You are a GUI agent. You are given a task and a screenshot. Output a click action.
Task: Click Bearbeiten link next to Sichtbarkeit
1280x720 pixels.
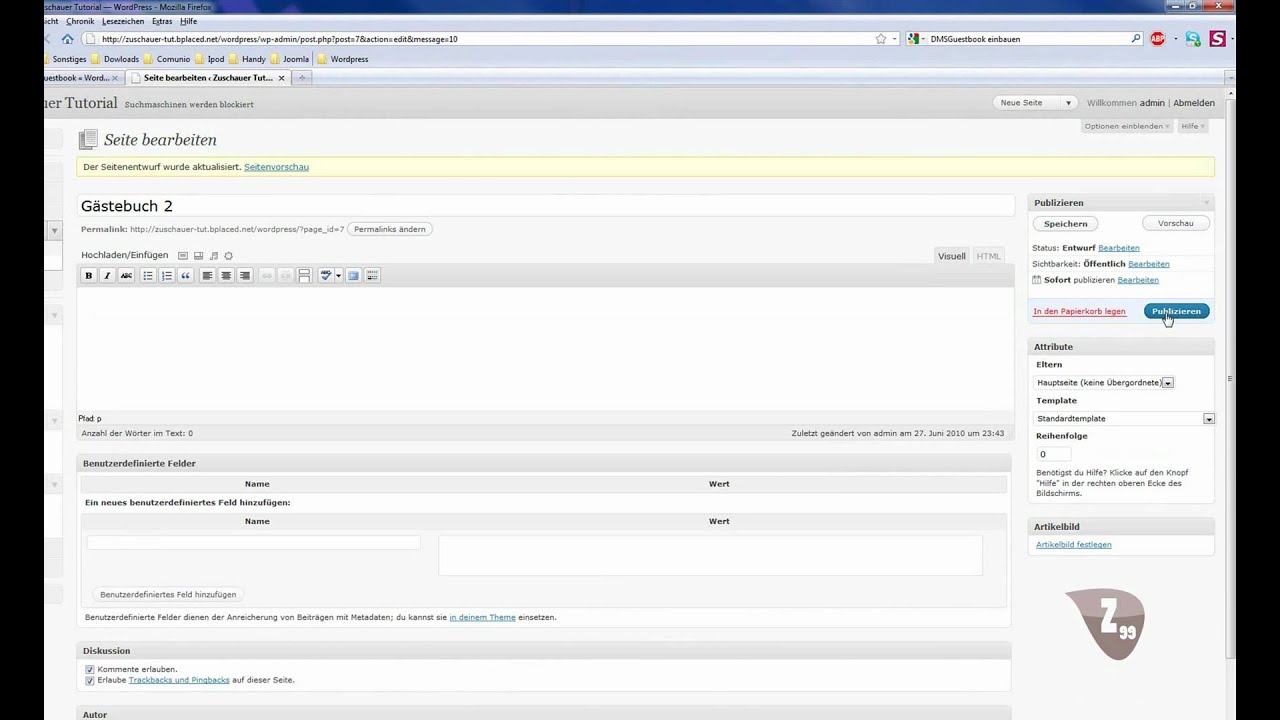pos(1148,264)
